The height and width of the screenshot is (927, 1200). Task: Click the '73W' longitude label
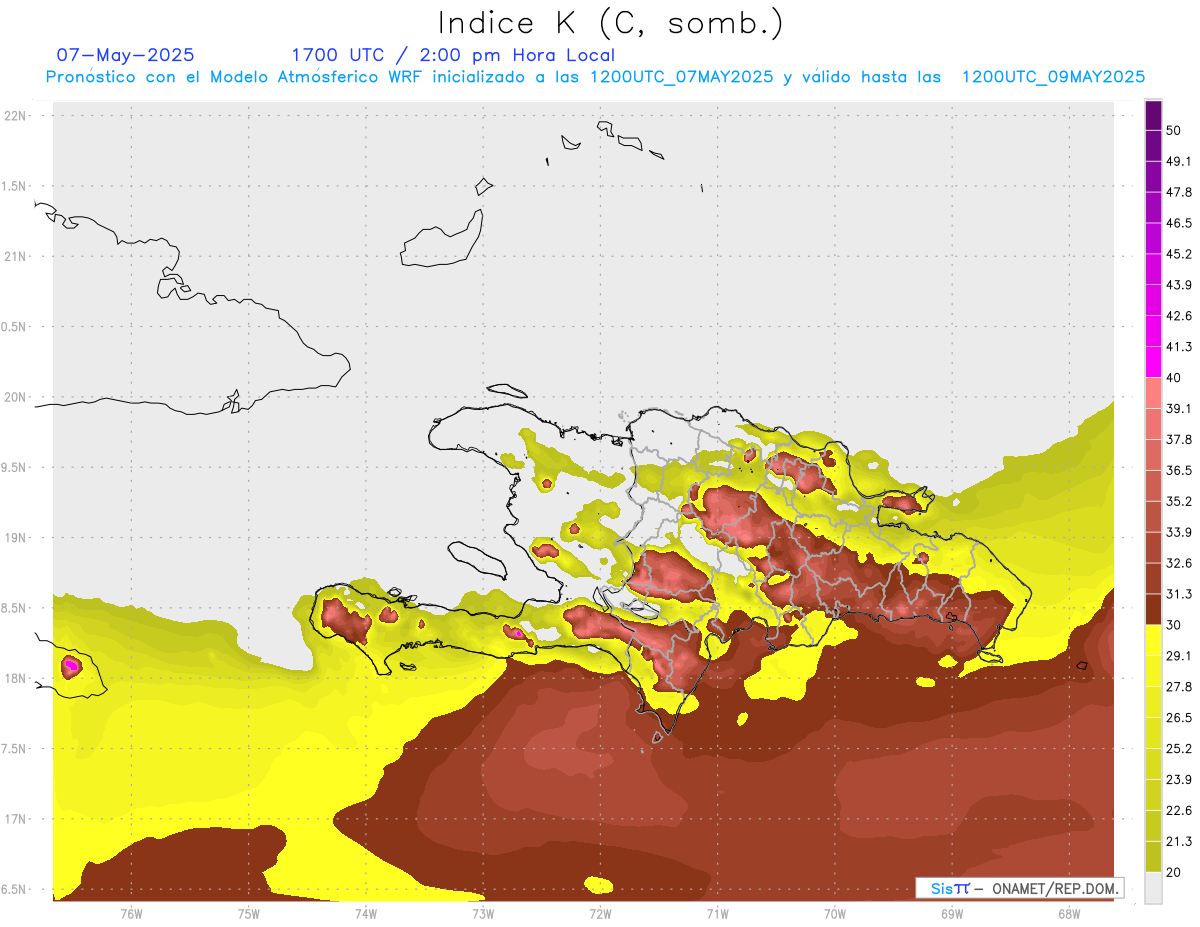click(x=483, y=914)
